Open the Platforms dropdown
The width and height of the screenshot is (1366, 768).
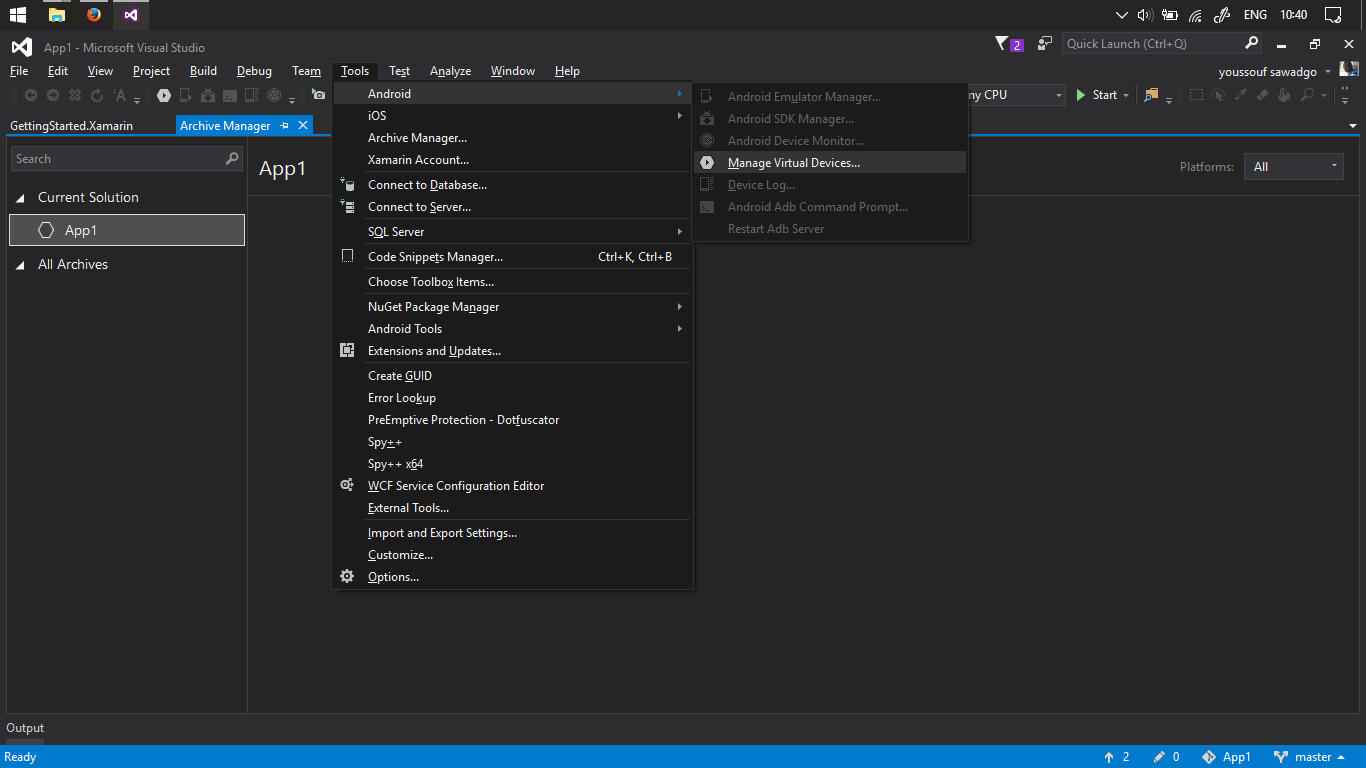[x=1293, y=167]
